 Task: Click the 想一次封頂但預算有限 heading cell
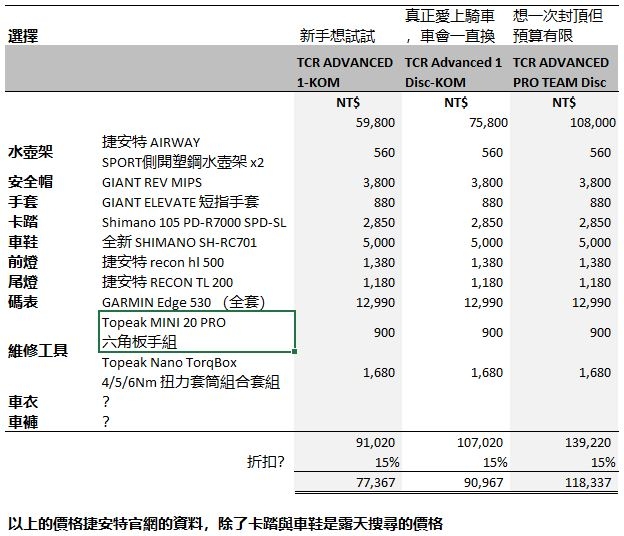click(558, 26)
